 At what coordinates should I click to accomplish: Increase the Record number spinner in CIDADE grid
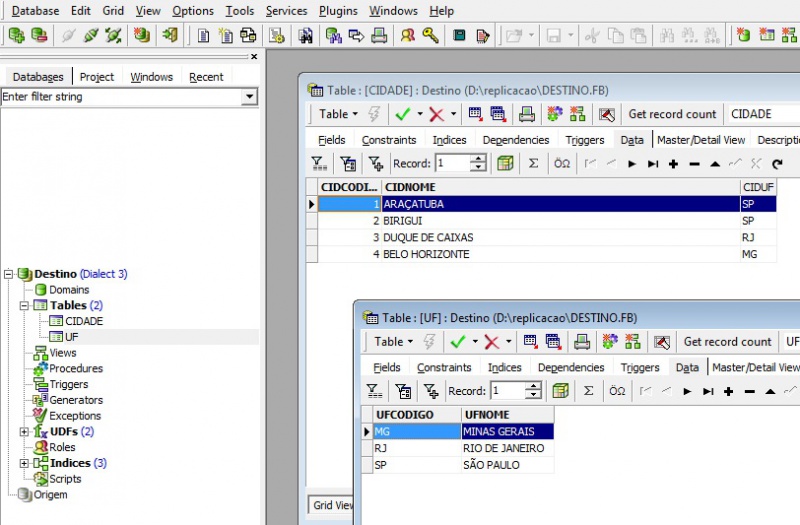[x=478, y=159]
